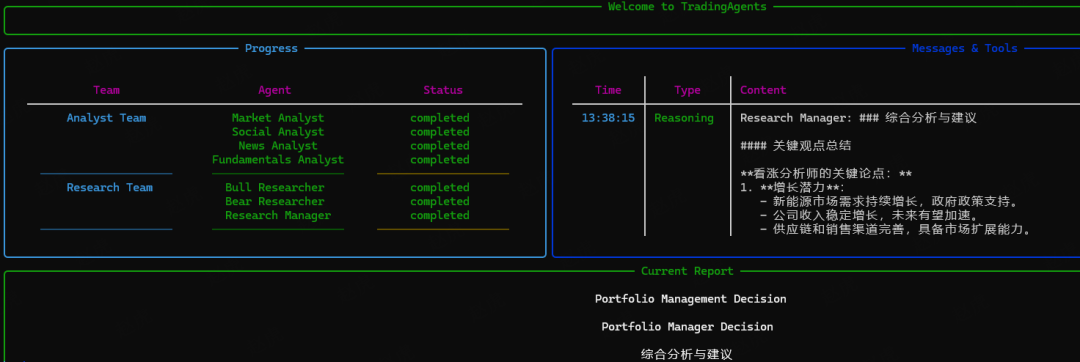Click the 'Team' column header
This screenshot has height=362, width=1080.
(x=107, y=90)
